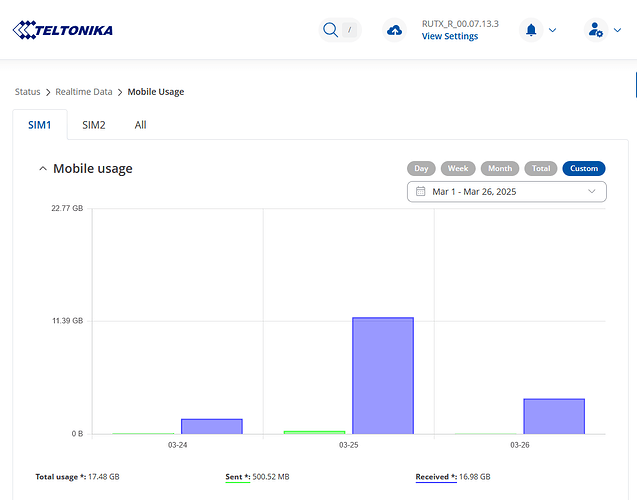Click the 03-24 date axis label
This screenshot has width=637, height=500.
[178, 445]
